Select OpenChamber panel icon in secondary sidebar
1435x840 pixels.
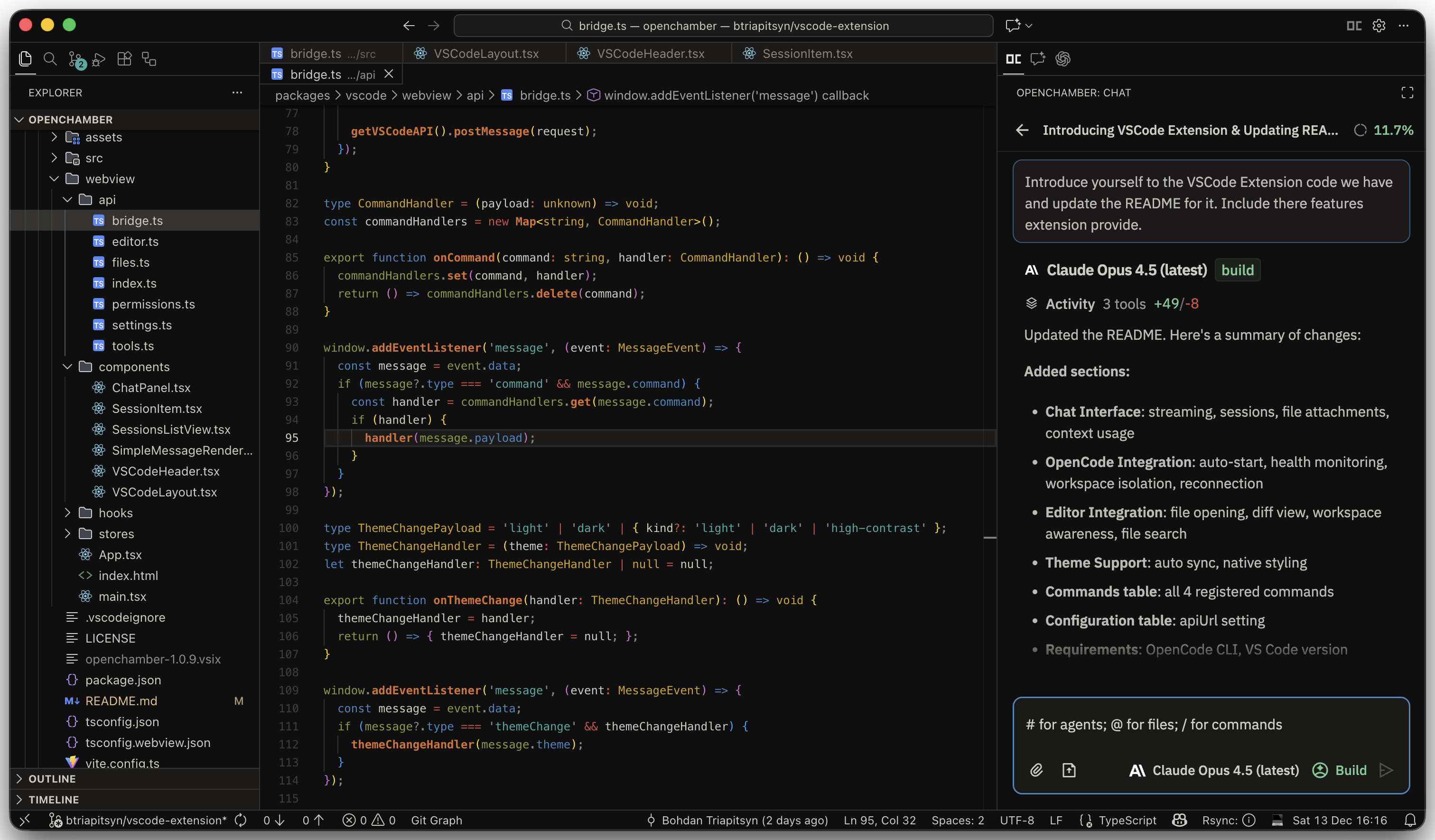point(1014,59)
